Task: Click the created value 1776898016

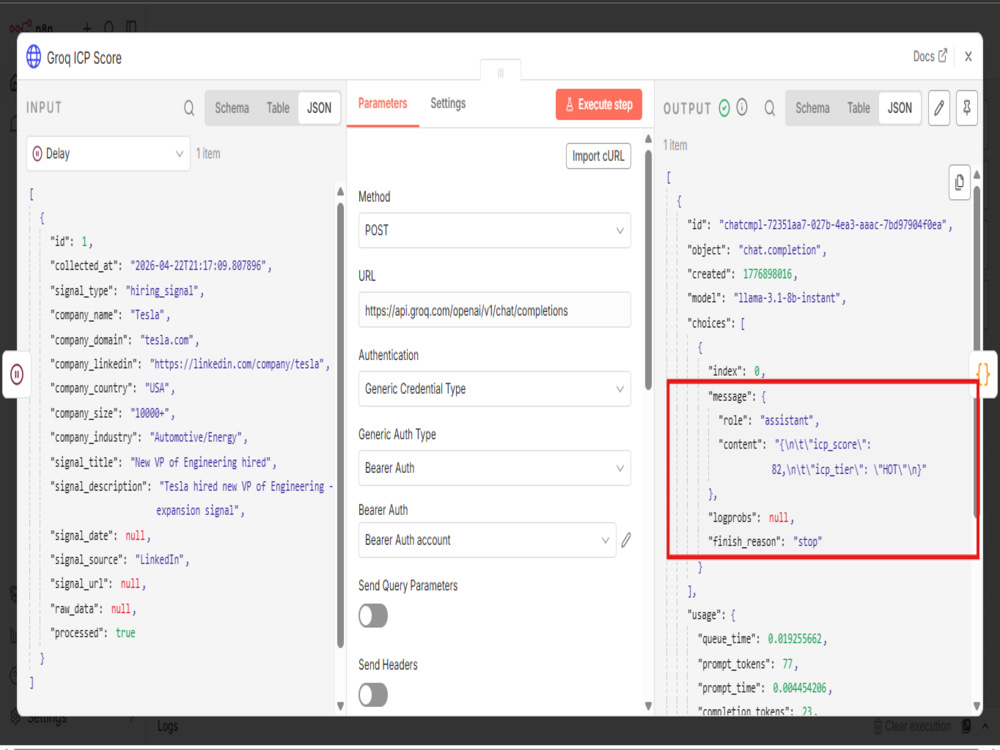Action: coord(770,274)
